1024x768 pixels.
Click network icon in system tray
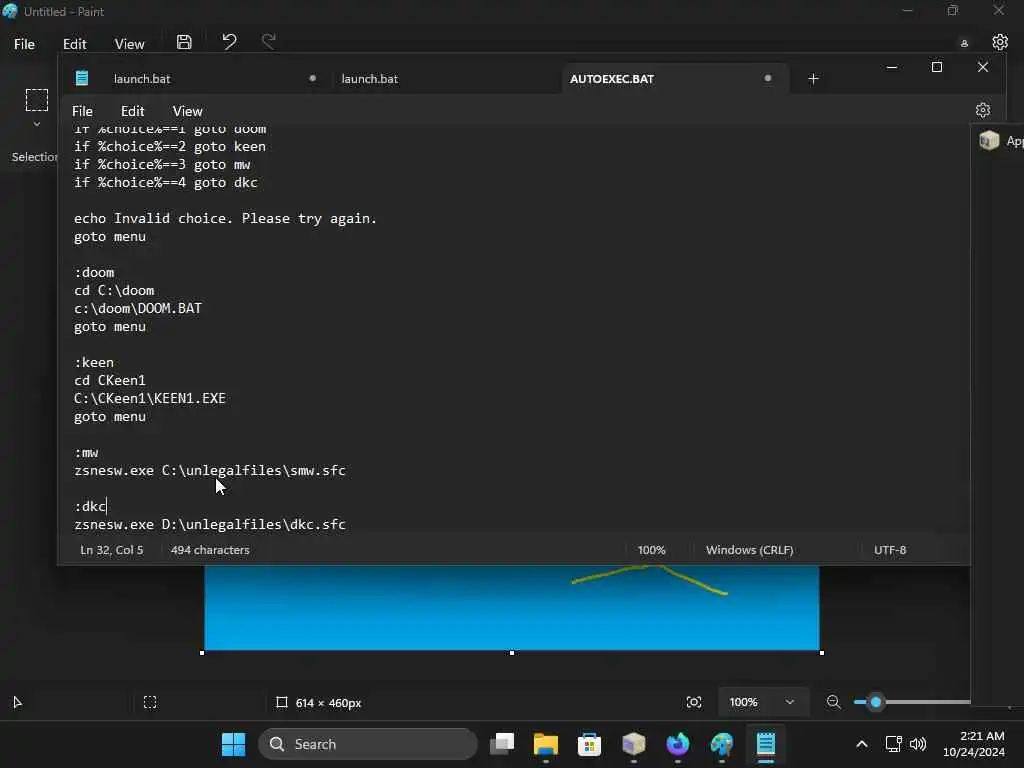pos(893,744)
